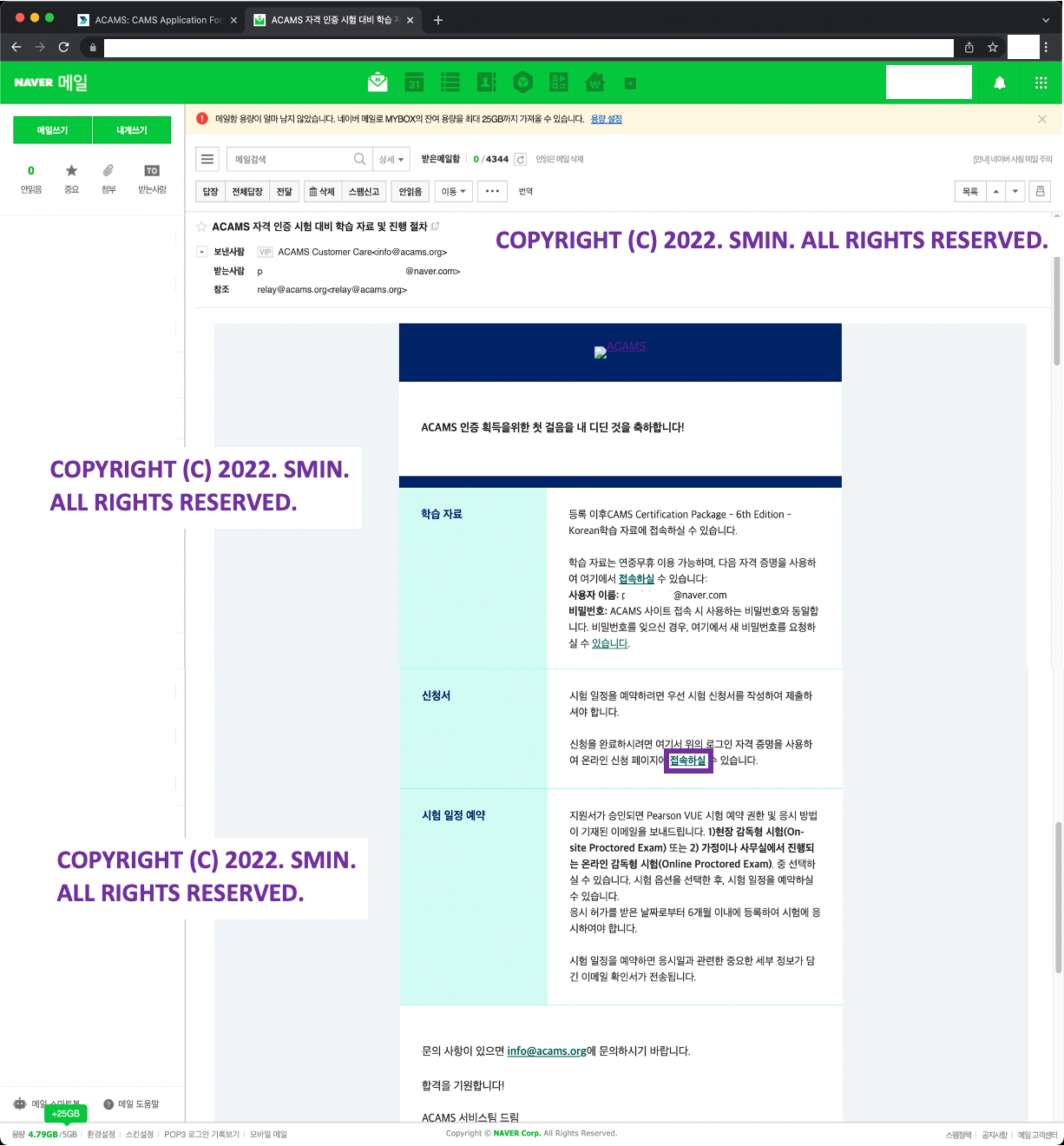
Task: Show unread mail via 안읽음 shortcut
Action: [x=31, y=179]
